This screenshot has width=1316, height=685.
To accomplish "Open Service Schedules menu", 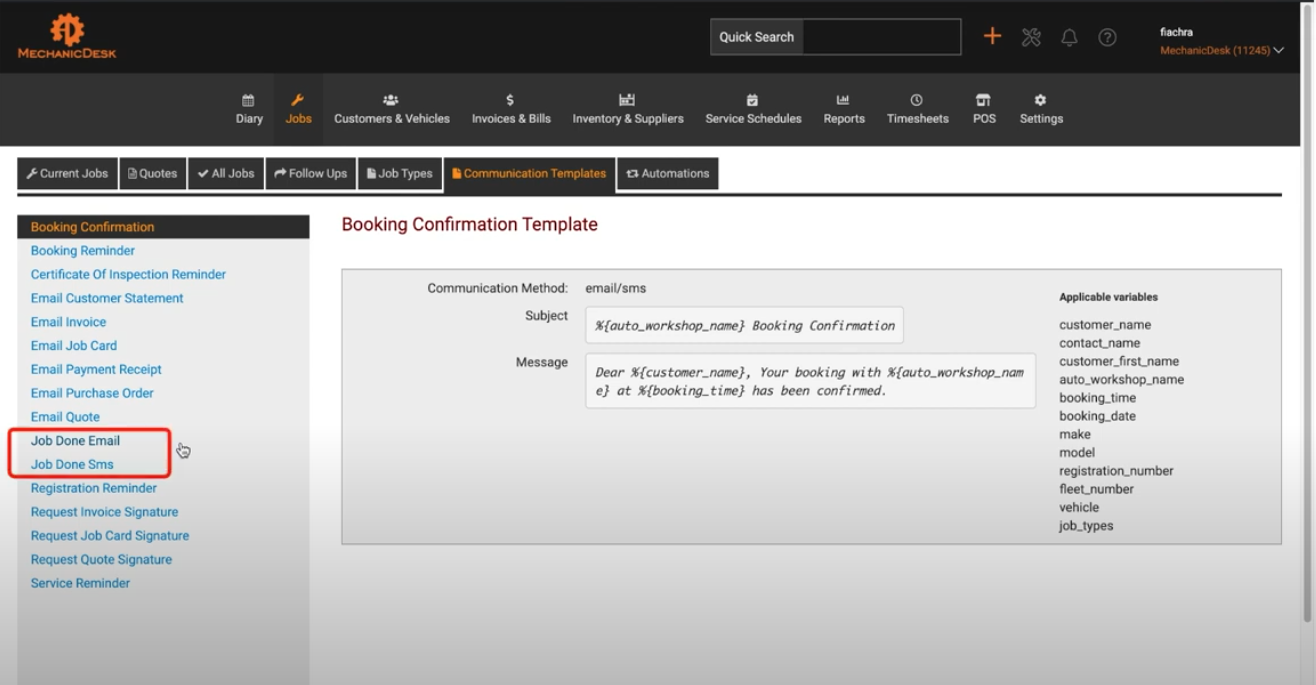I will tap(753, 109).
